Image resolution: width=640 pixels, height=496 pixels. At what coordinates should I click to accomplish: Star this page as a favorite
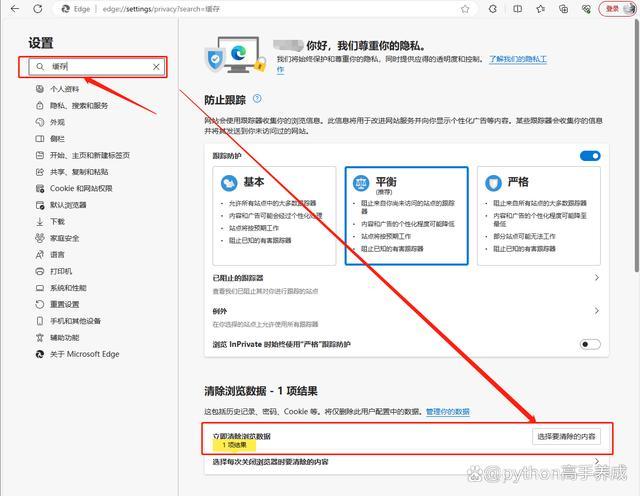(465, 9)
